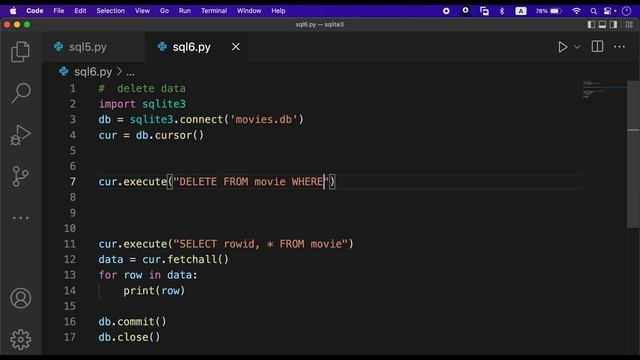Open the Bluetooth menu bar icon
Screen dimensions: 640x360
click(502, 11)
